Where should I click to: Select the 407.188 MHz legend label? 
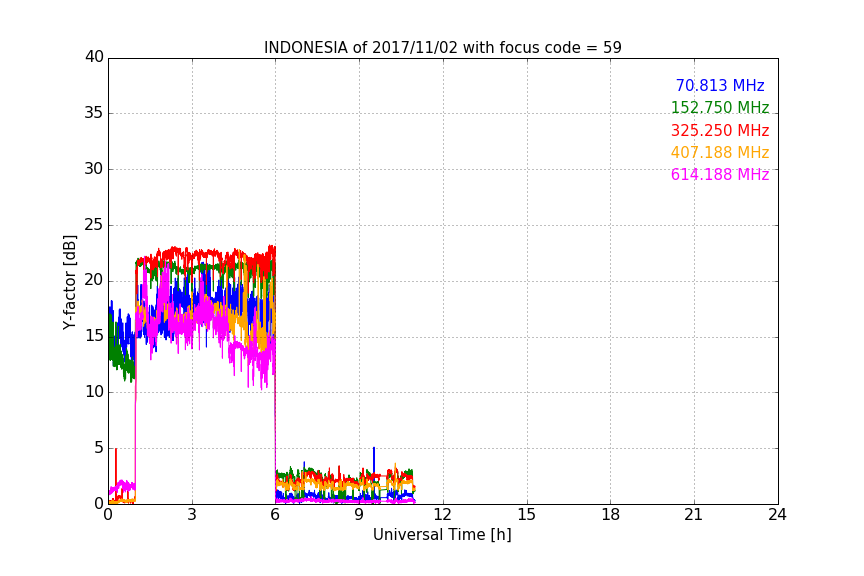point(720,152)
